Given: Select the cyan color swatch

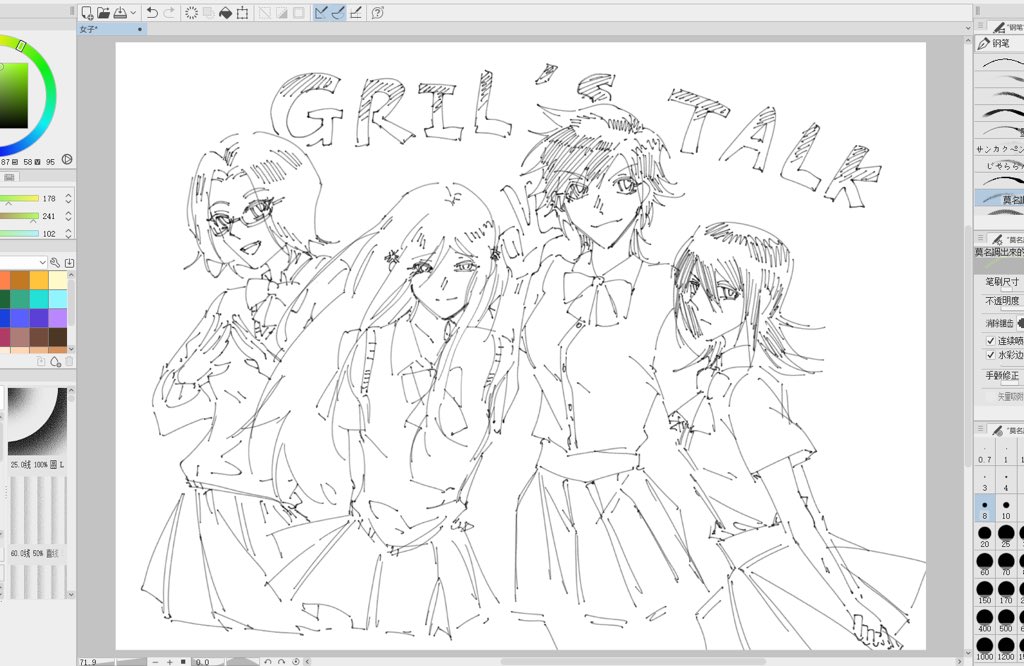Looking at the screenshot, I should pyautogui.click(x=39, y=299).
